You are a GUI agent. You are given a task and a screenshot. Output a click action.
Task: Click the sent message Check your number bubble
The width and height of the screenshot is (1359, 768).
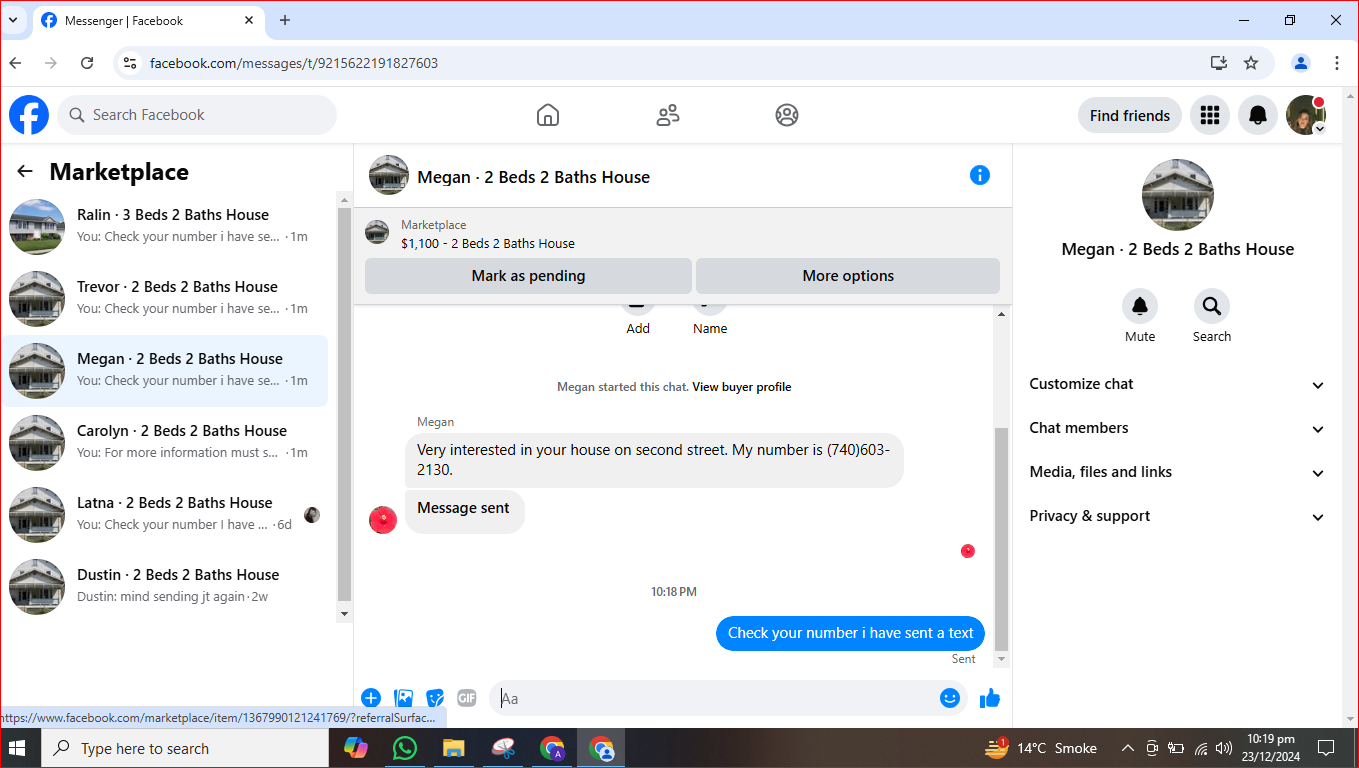click(851, 633)
